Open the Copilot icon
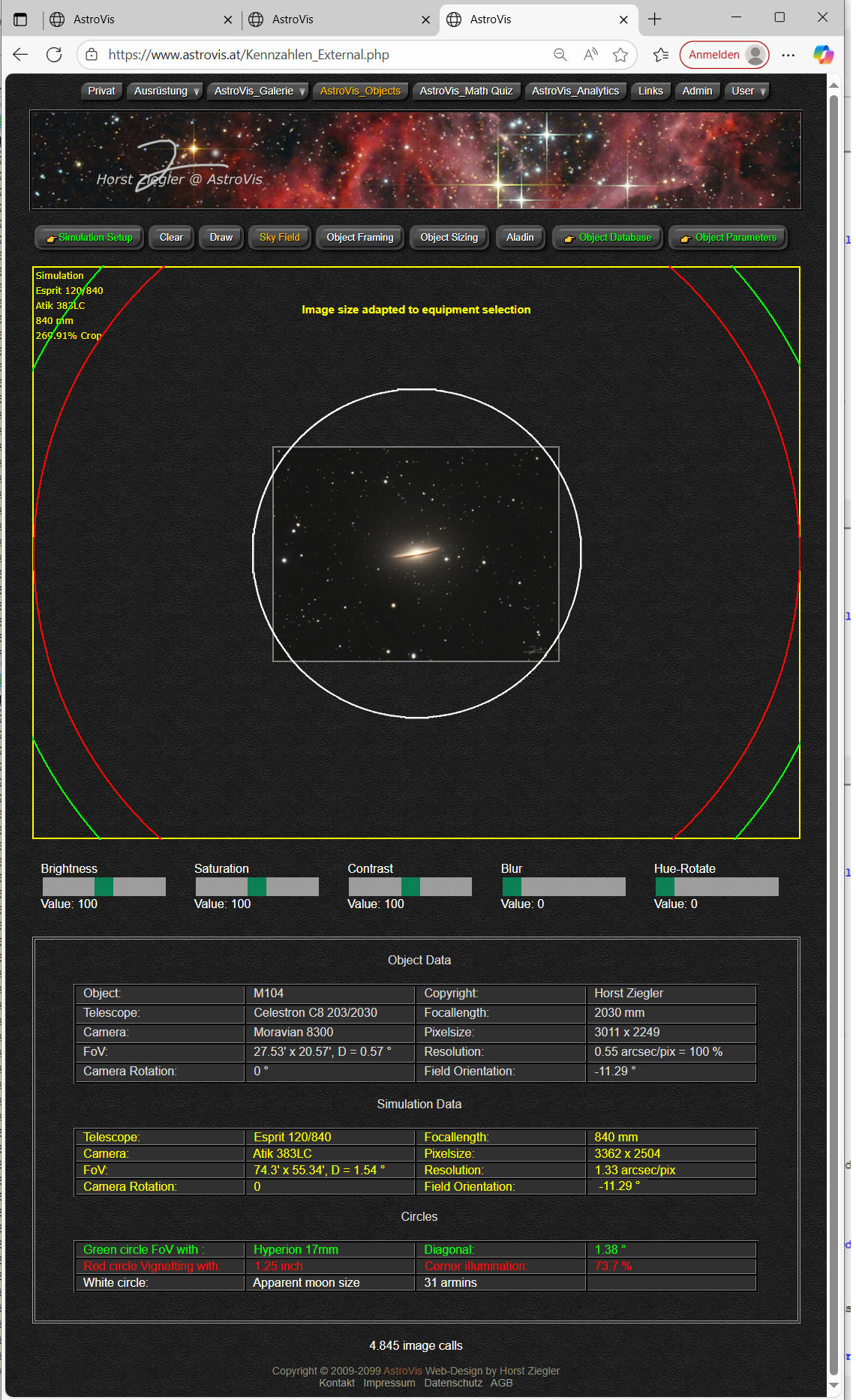The height and width of the screenshot is (1400, 856). point(823,55)
